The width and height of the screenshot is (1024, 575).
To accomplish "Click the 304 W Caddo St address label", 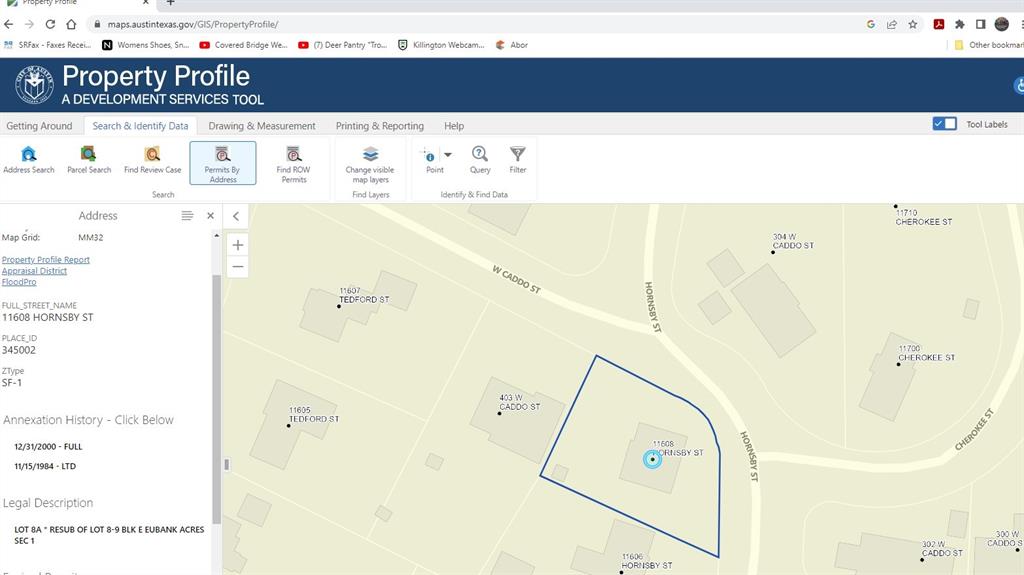I will pyautogui.click(x=793, y=241).
